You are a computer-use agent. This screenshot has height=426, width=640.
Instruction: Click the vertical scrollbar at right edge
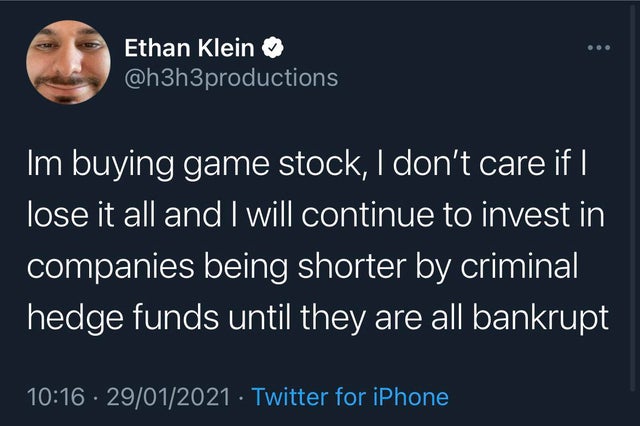click(x=634, y=196)
